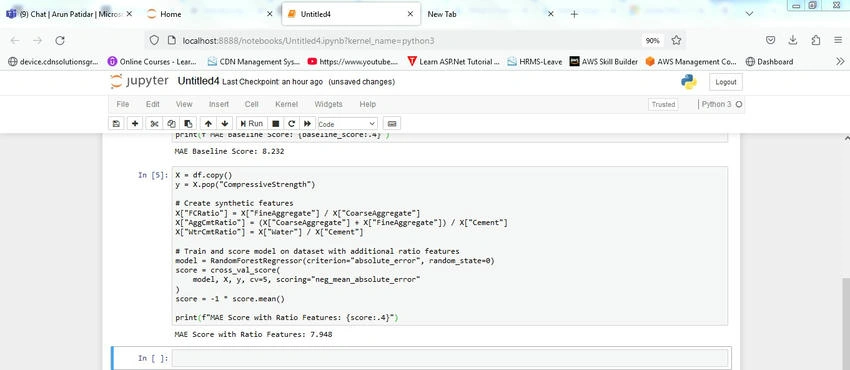Open the list all tabs chevron
850x370 pixels.
pyautogui.click(x=750, y=14)
